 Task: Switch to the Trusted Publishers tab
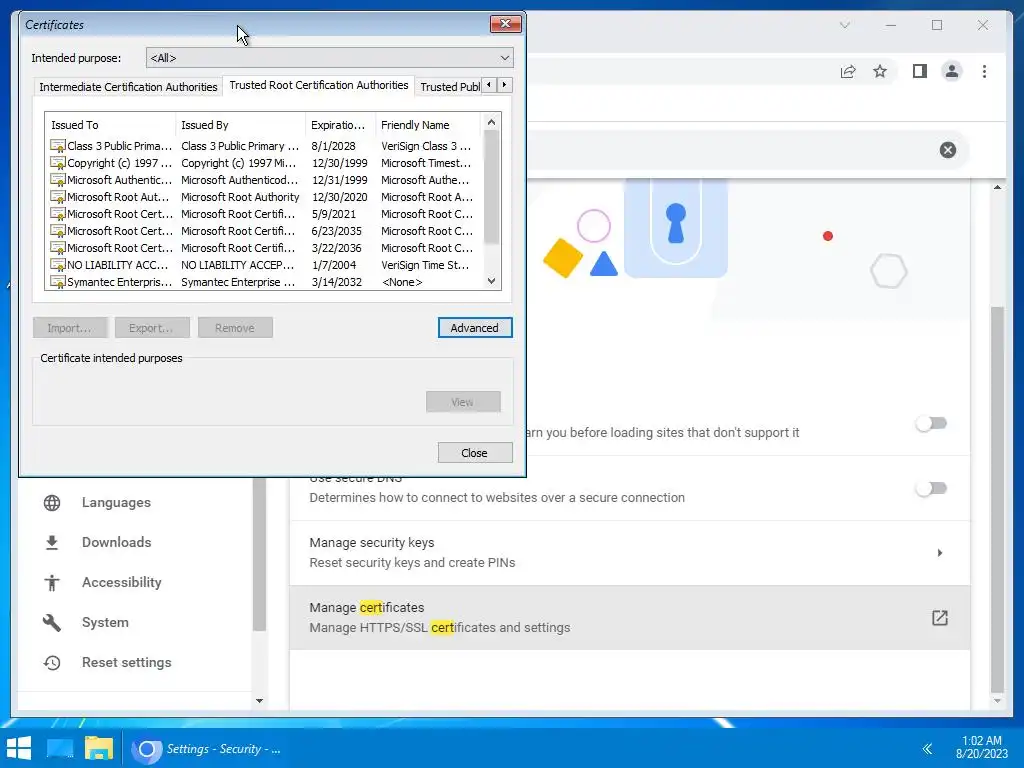tap(449, 87)
